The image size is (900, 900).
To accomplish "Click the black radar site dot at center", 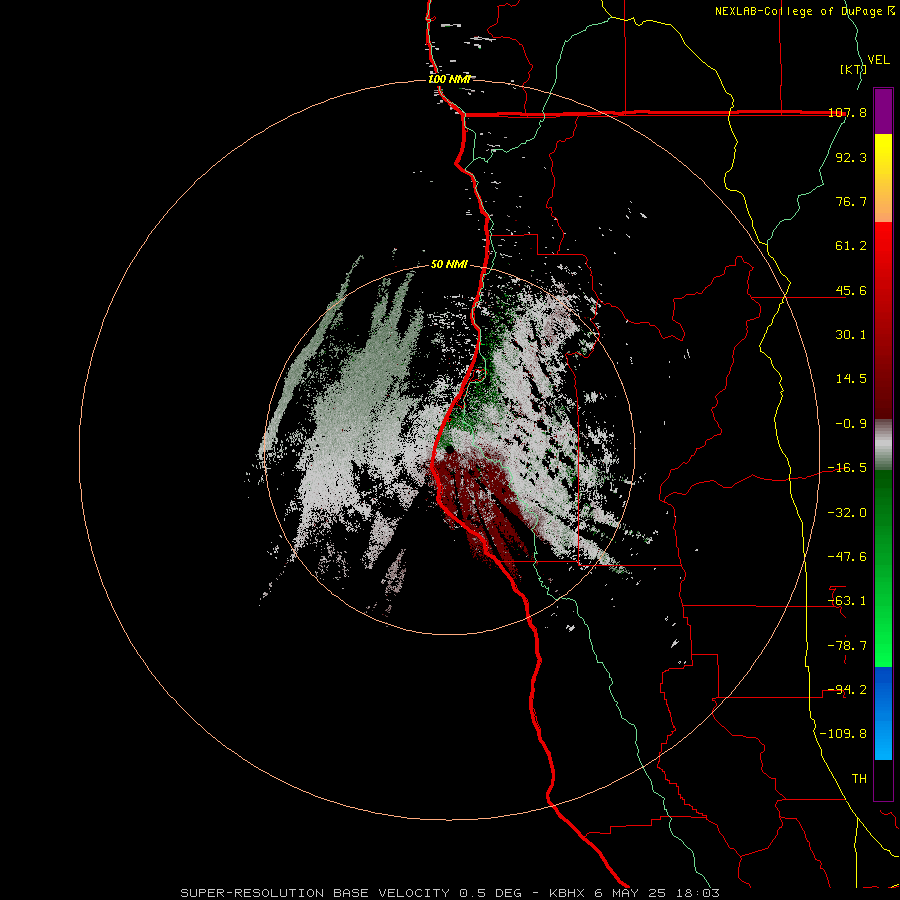I will coord(449,449).
